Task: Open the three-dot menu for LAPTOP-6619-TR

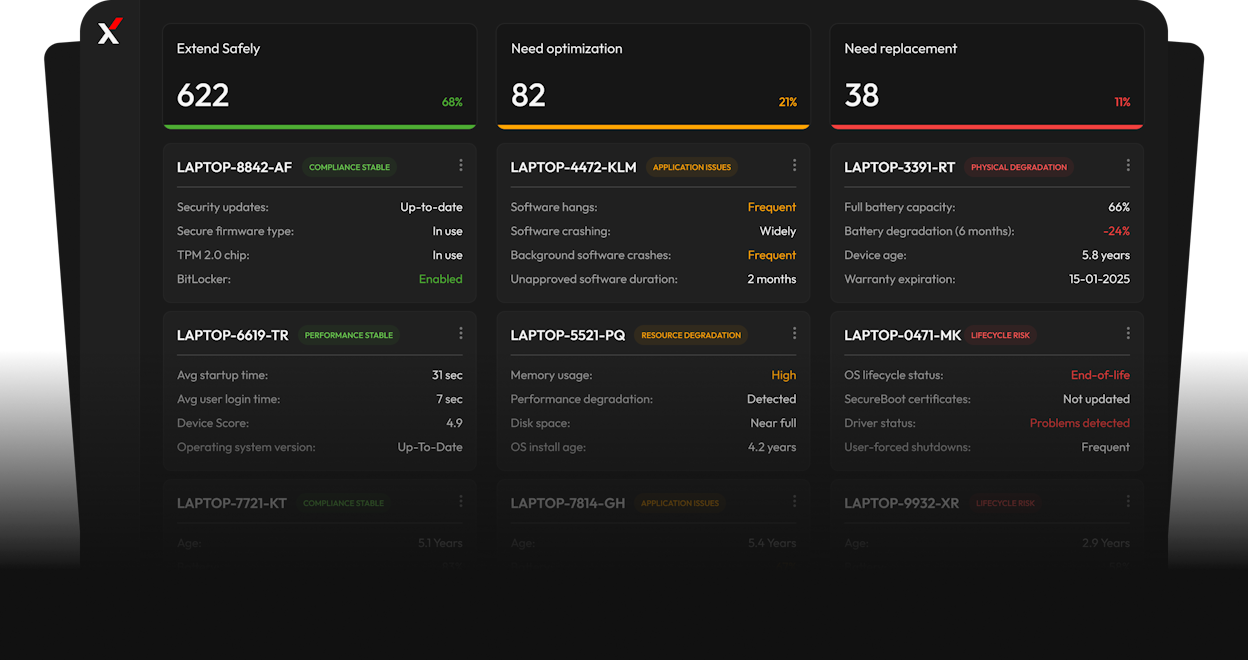Action: (x=461, y=334)
